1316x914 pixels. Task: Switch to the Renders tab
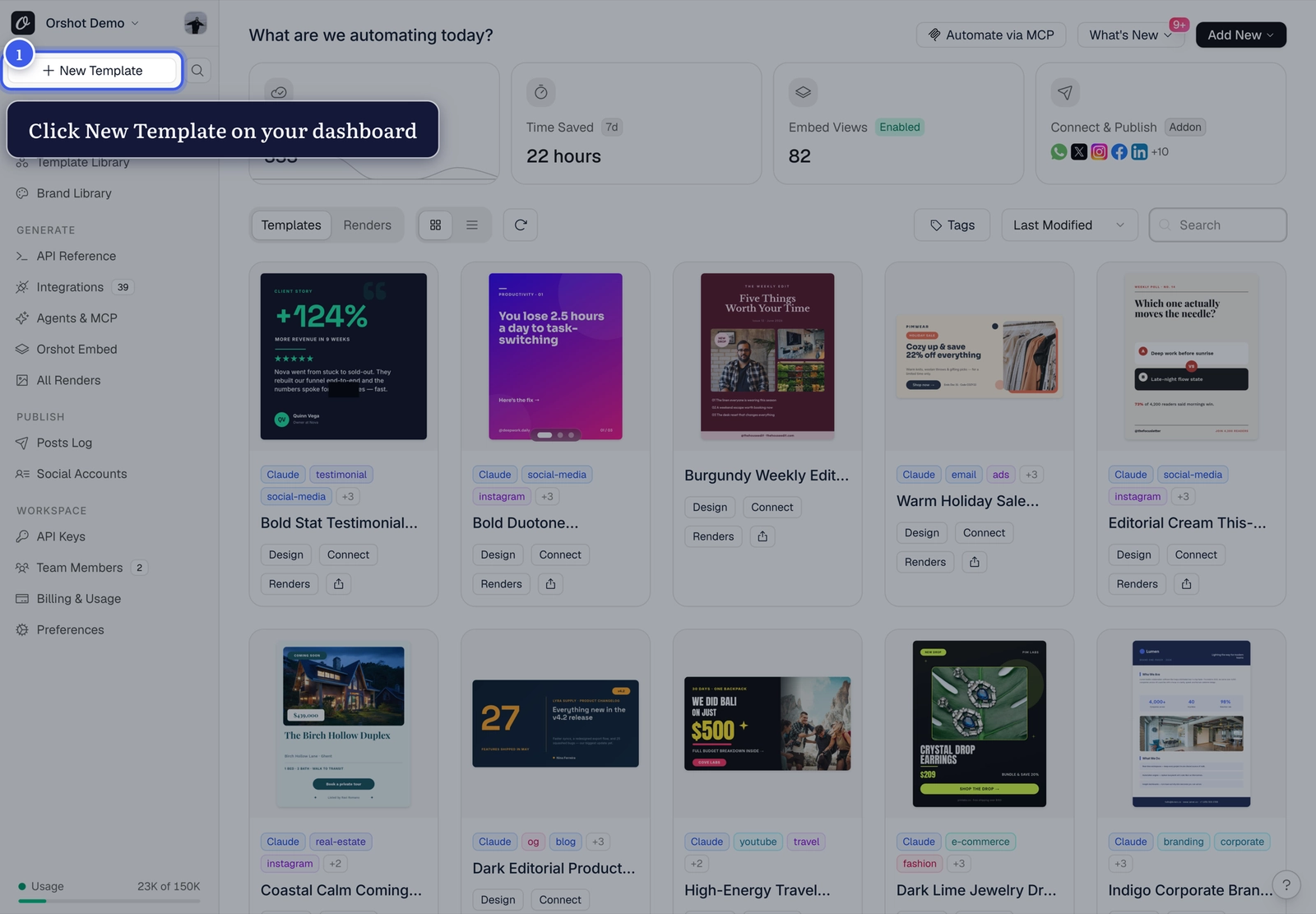click(x=367, y=225)
